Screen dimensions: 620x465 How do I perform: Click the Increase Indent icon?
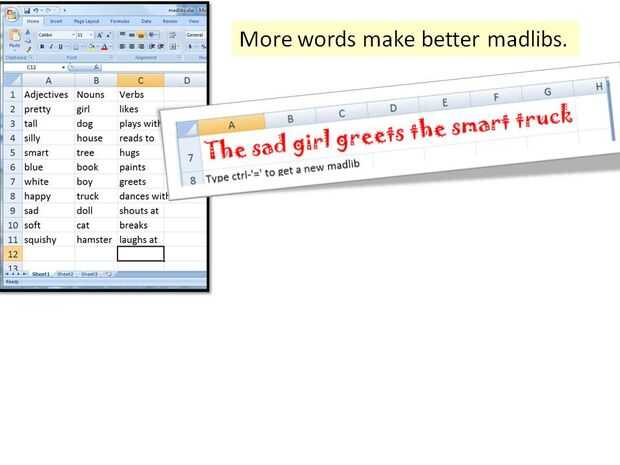[x=161, y=47]
